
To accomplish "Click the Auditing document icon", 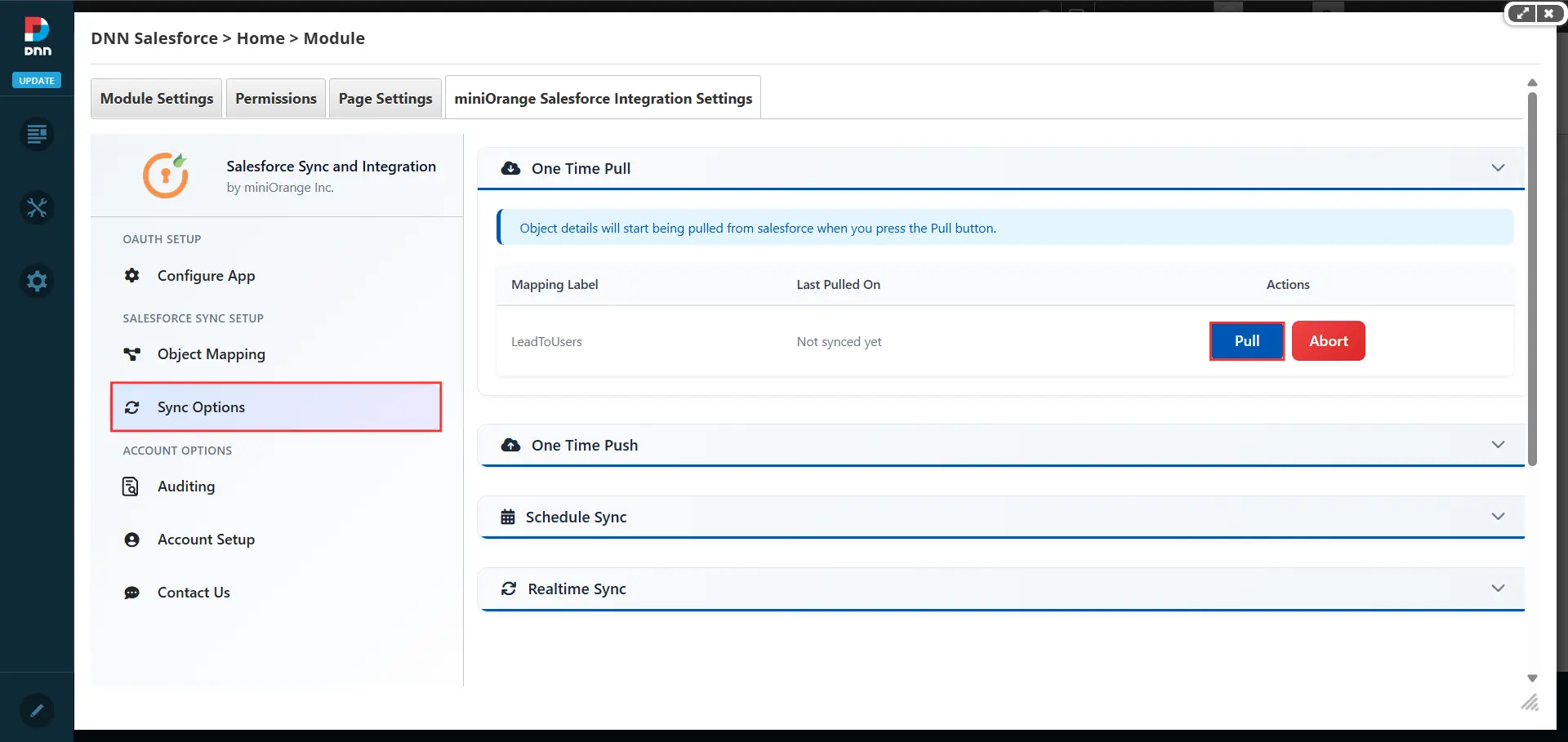I will 131,487.
